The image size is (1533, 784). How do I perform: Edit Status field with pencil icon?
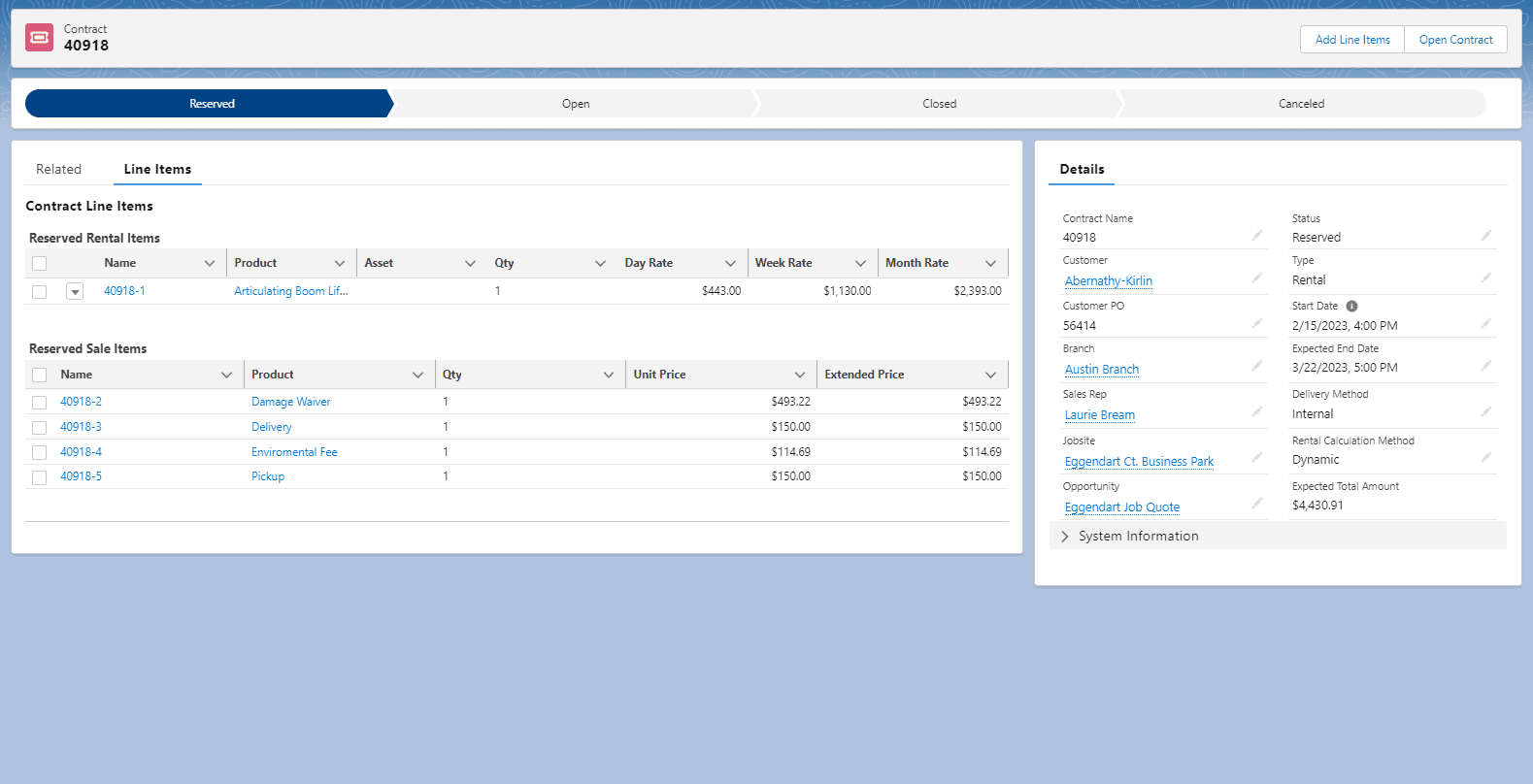point(1485,236)
